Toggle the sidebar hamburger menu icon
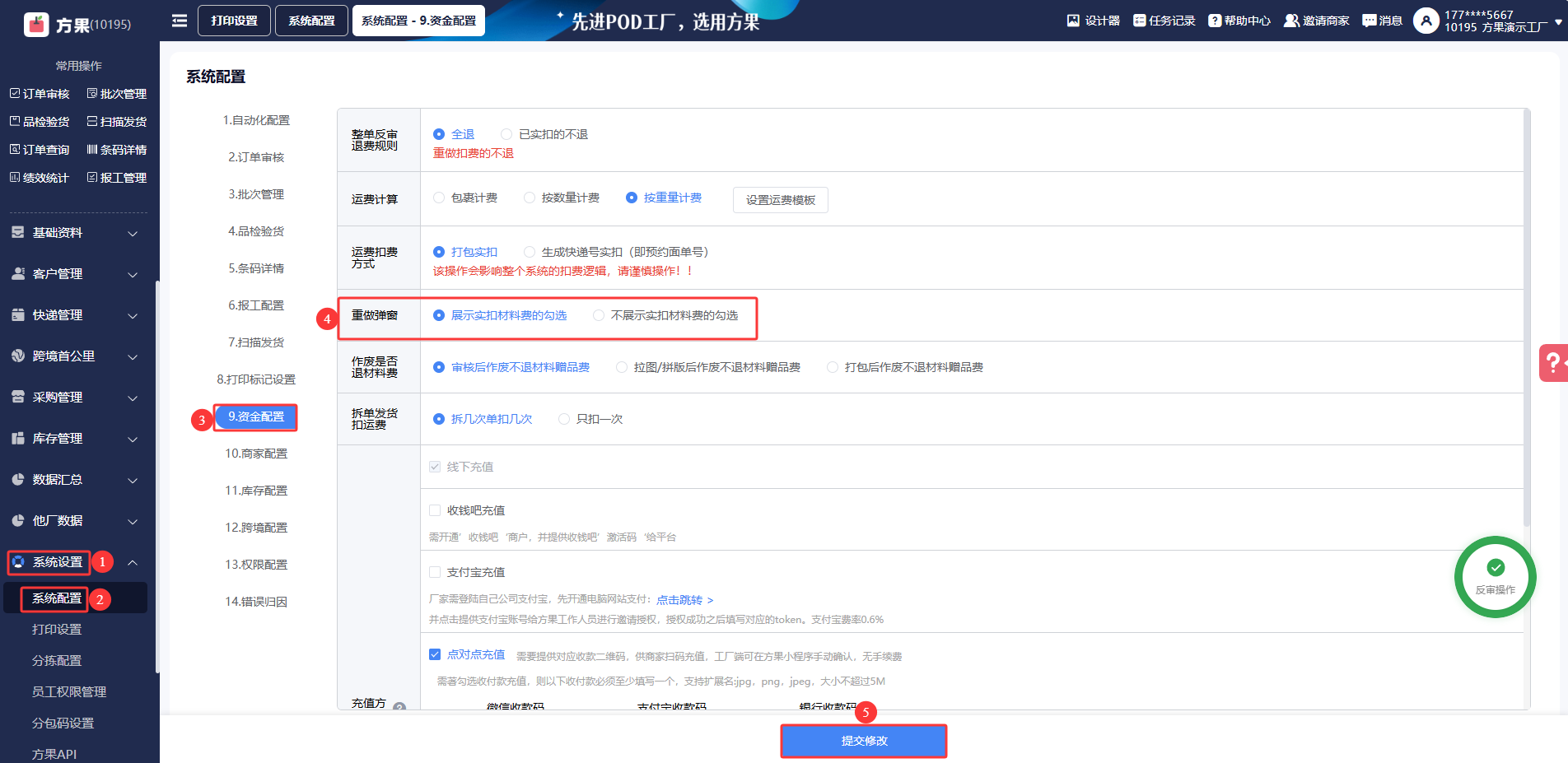This screenshot has width=1568, height=763. click(180, 21)
